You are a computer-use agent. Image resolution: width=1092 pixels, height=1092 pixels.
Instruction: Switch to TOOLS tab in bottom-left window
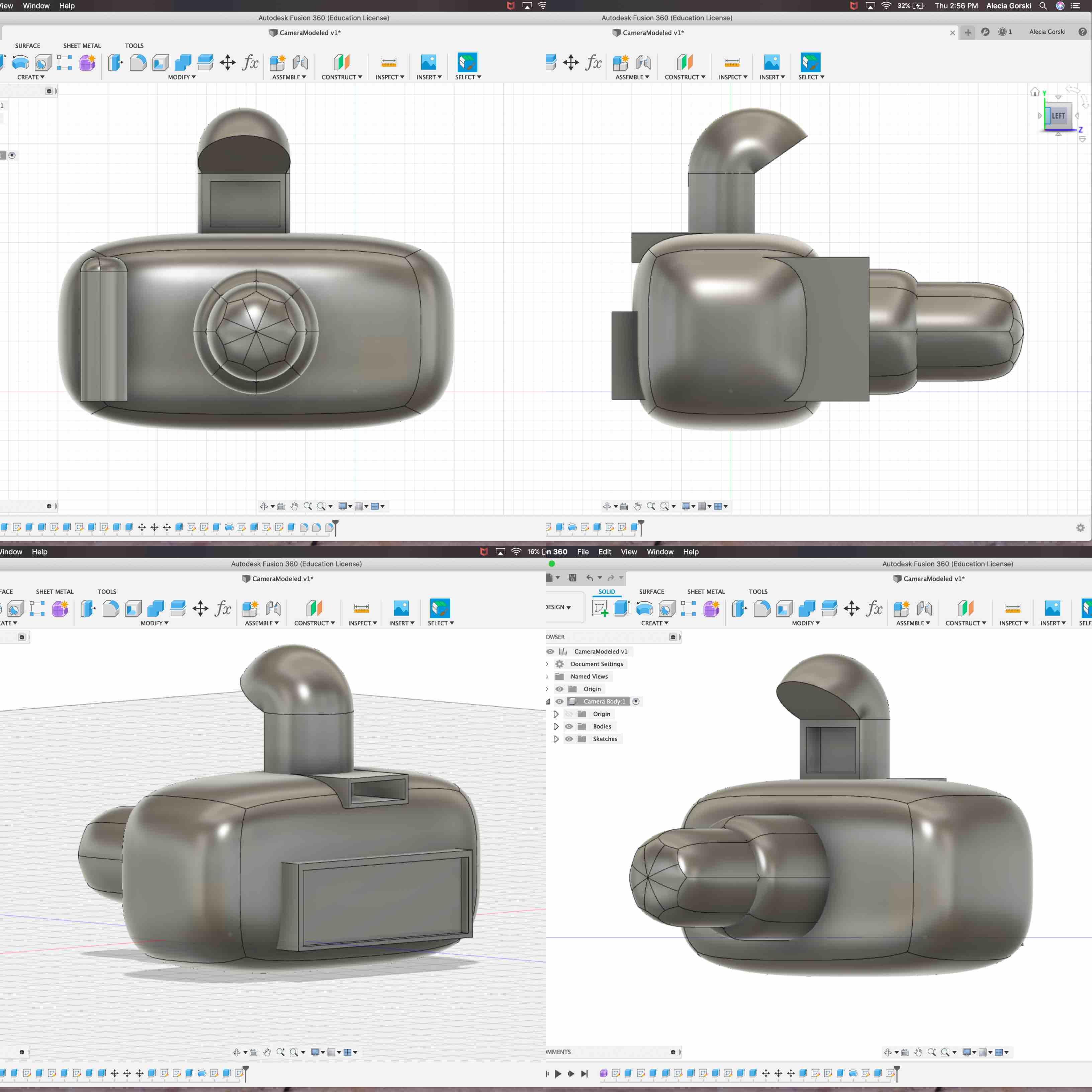point(107,592)
